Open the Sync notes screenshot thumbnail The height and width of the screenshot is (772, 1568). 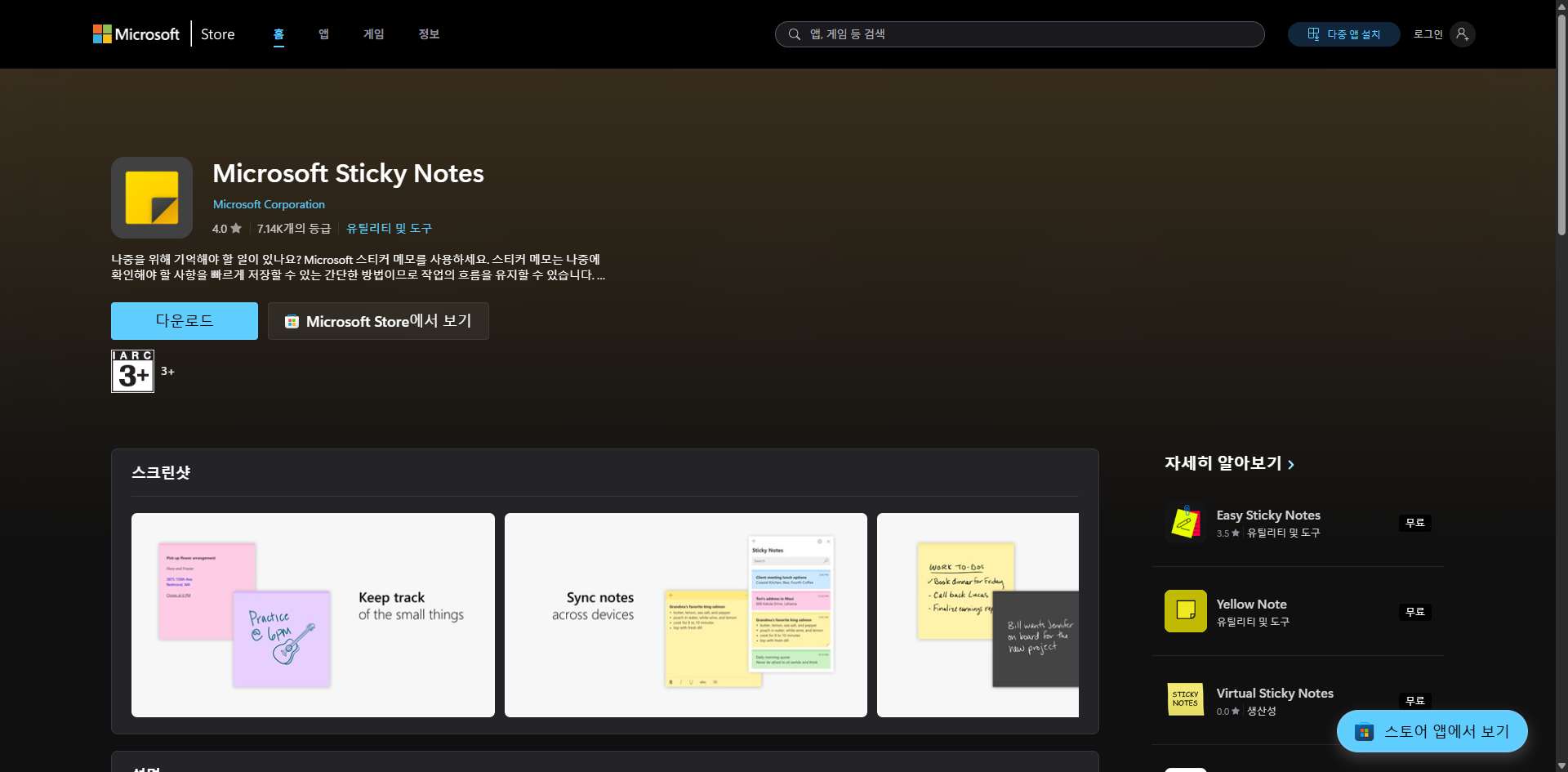tap(686, 615)
